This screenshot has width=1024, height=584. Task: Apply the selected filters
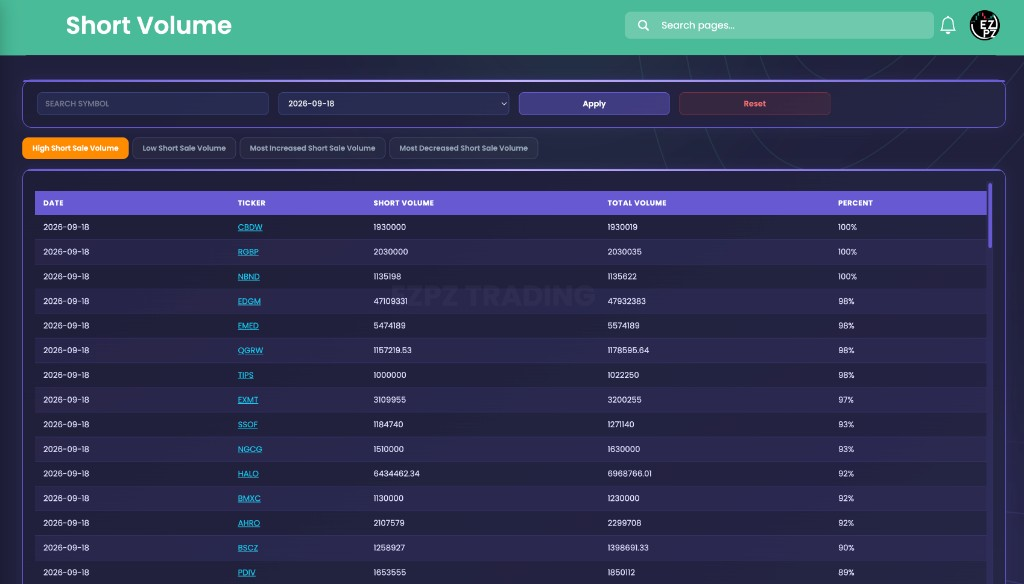coord(594,103)
